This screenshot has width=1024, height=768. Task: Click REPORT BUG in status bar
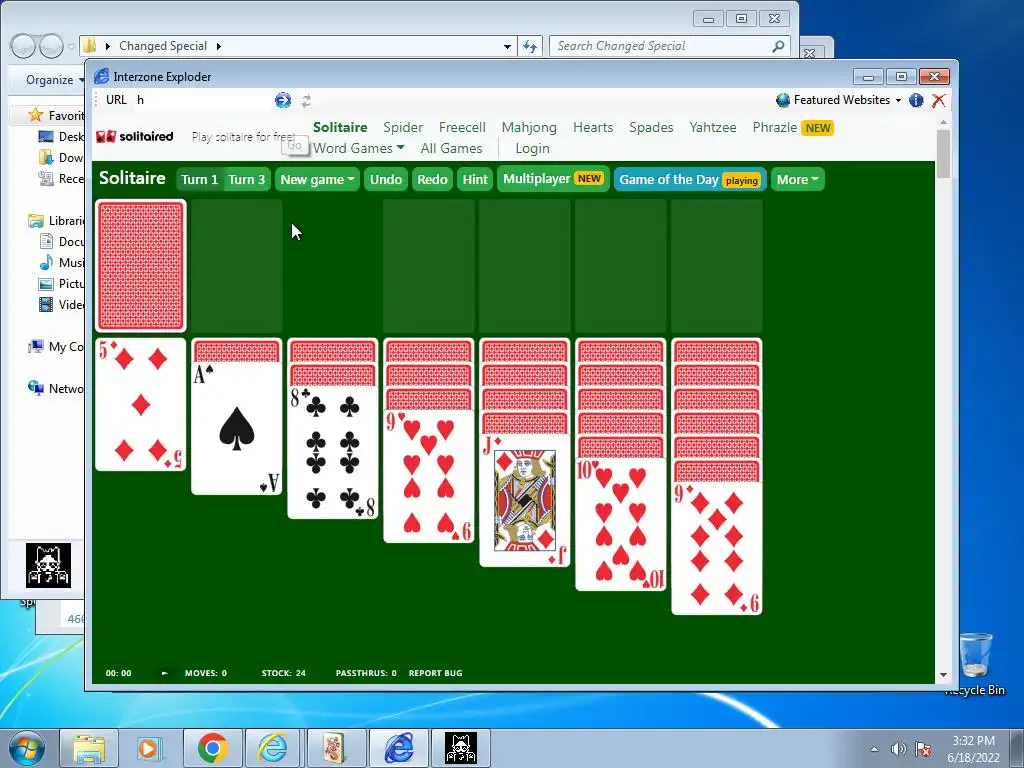pos(436,673)
